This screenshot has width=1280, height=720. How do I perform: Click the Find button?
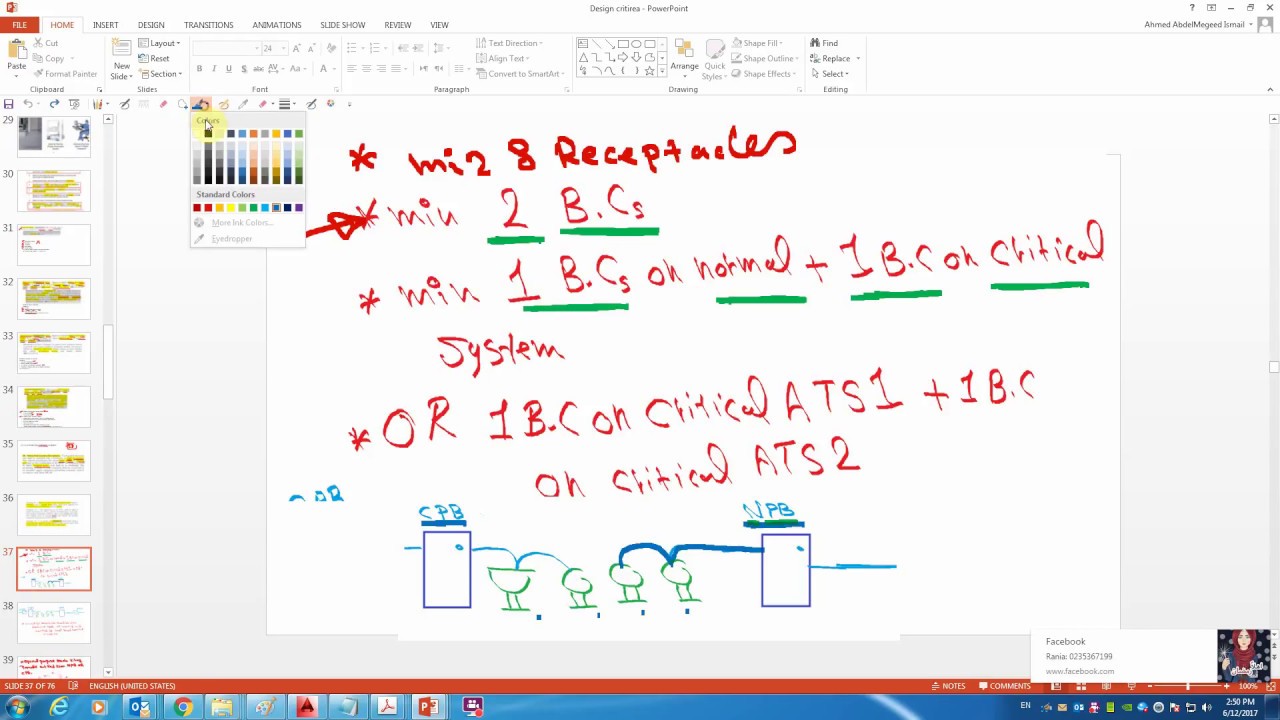pyautogui.click(x=824, y=43)
